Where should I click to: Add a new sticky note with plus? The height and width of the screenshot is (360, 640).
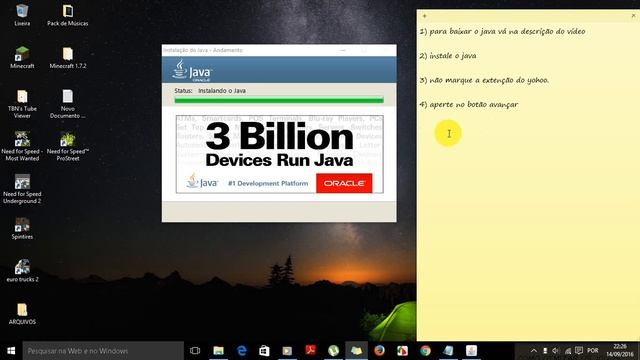(424, 16)
